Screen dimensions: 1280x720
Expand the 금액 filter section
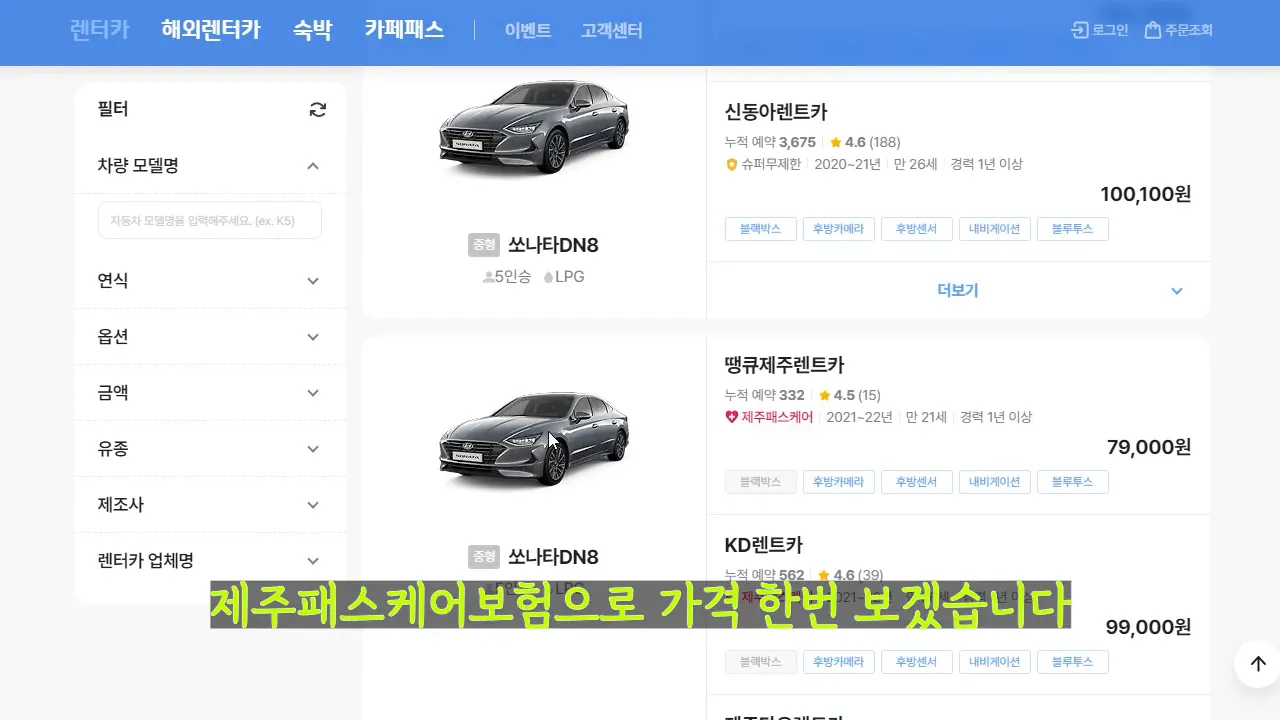coord(313,393)
